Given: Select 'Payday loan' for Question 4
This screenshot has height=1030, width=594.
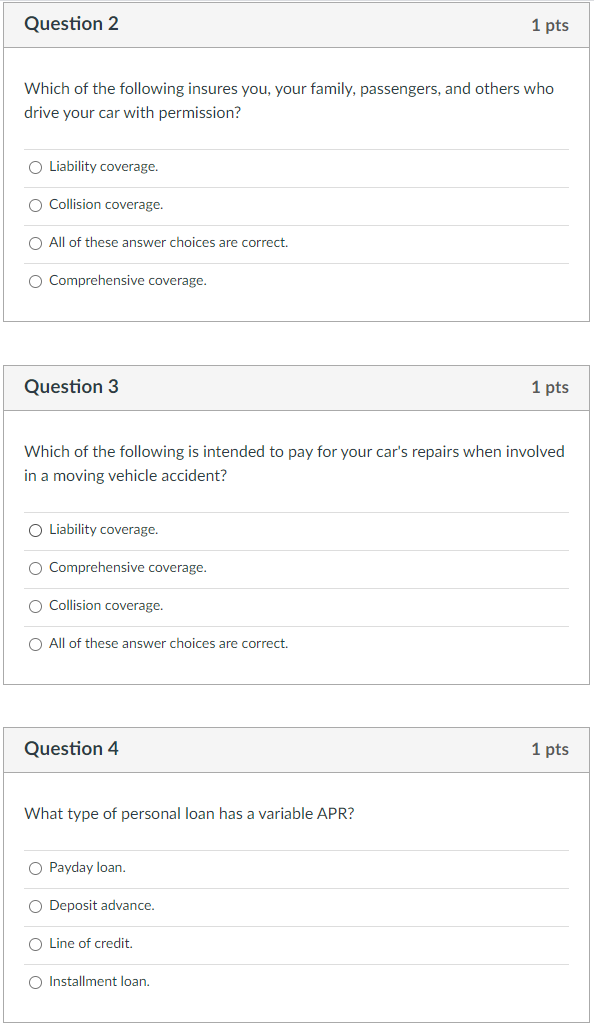Looking at the screenshot, I should (35, 868).
